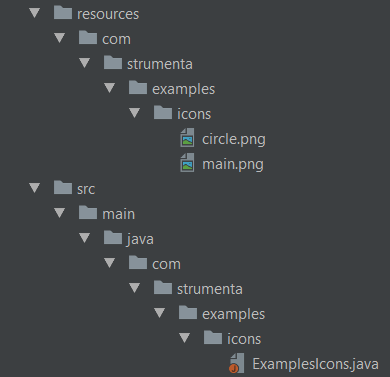This screenshot has width=390, height=377.
Task: Select the icons folder label under src
Action: point(244,339)
